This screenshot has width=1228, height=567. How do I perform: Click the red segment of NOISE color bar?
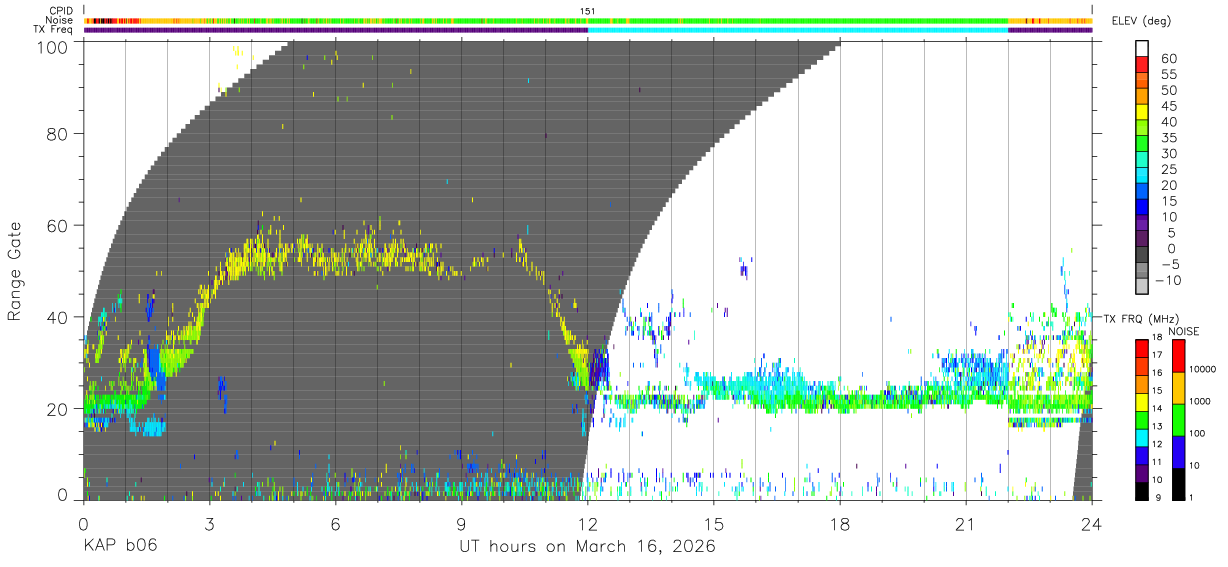[x=1180, y=355]
